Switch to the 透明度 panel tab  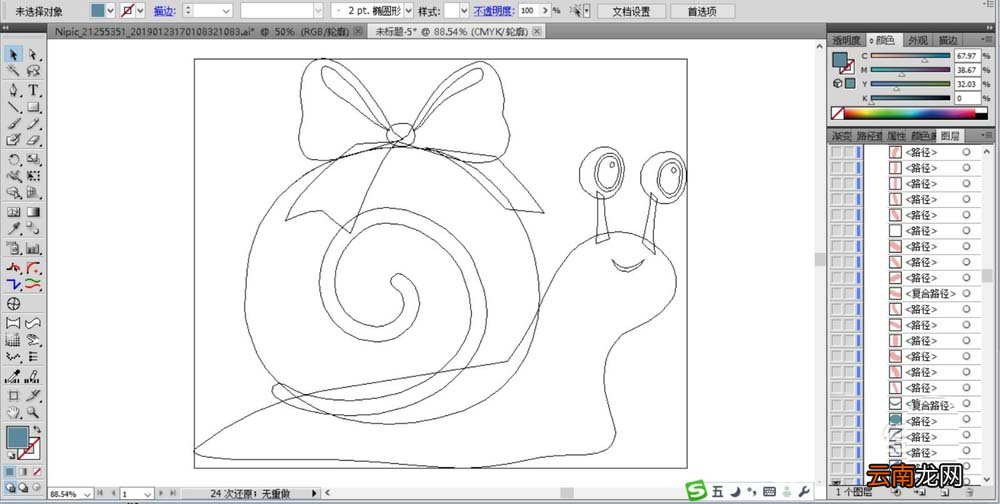846,40
